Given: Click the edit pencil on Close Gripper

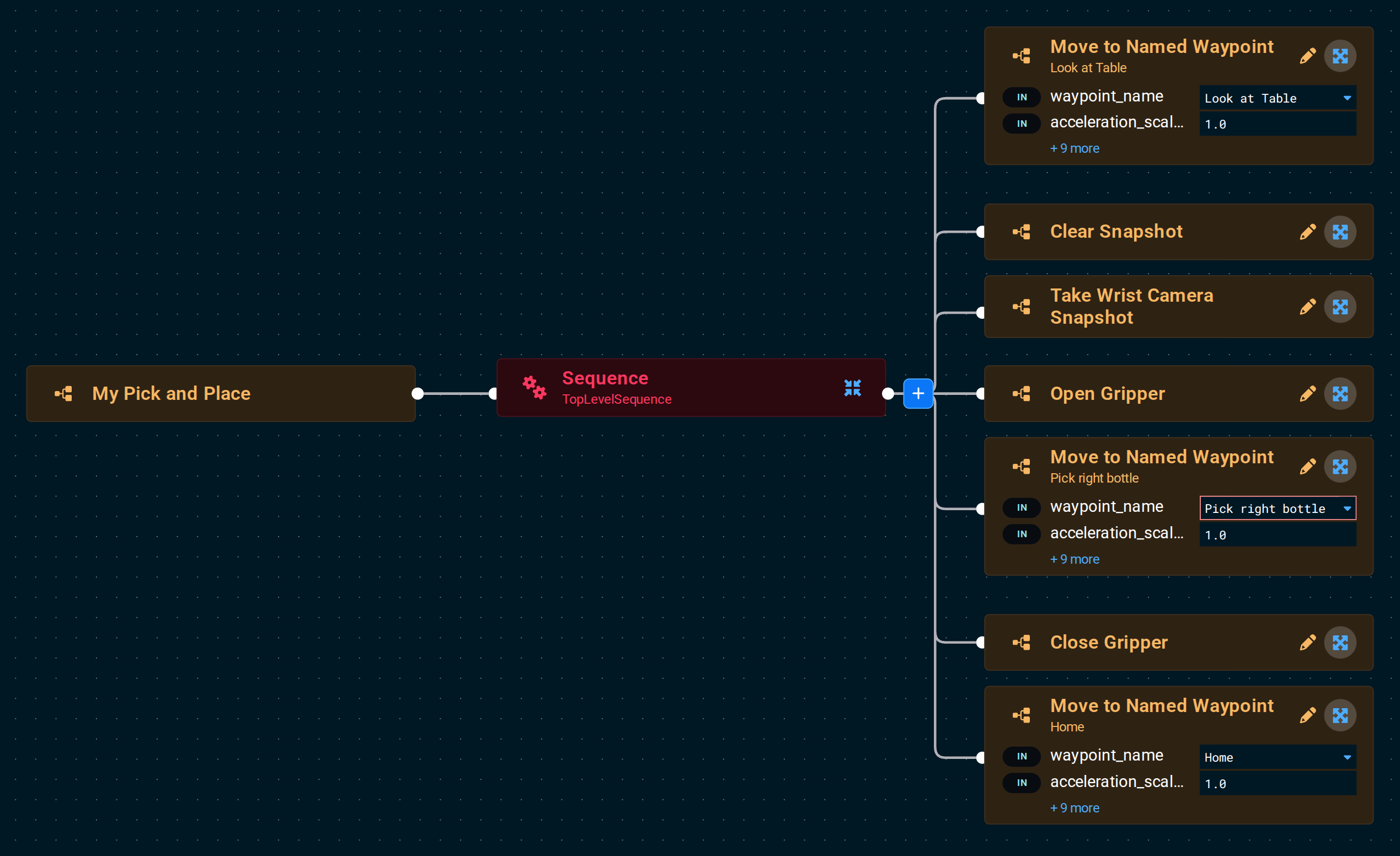Looking at the screenshot, I should pos(1307,643).
